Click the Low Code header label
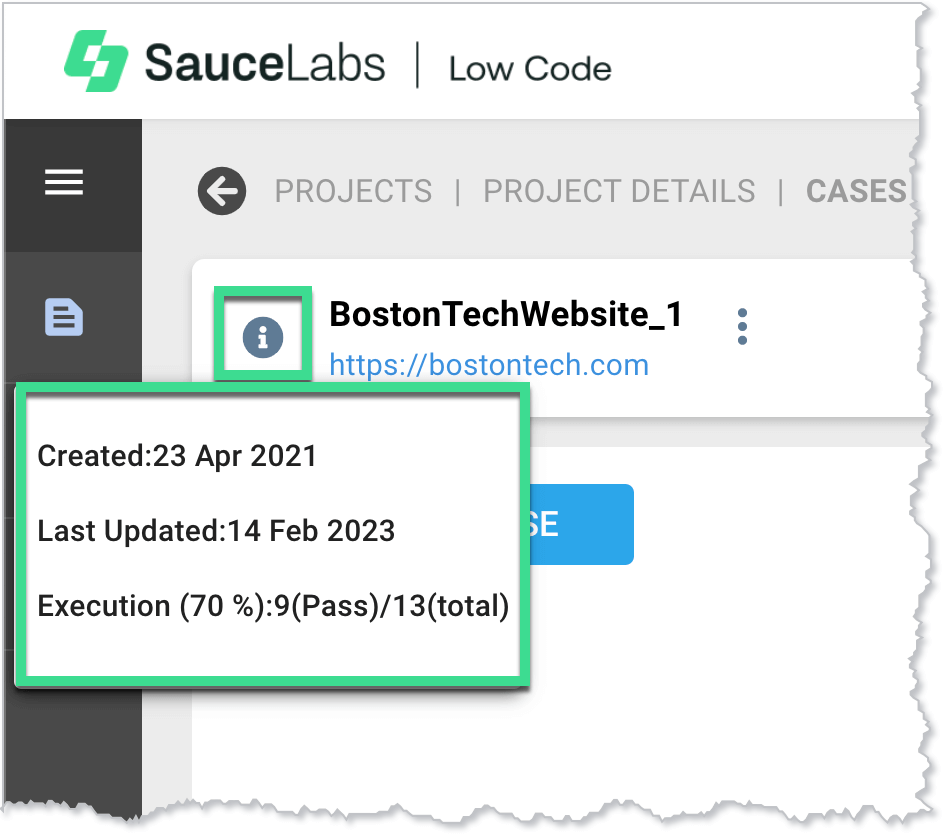Screen dimensions: 944x834 [530, 69]
